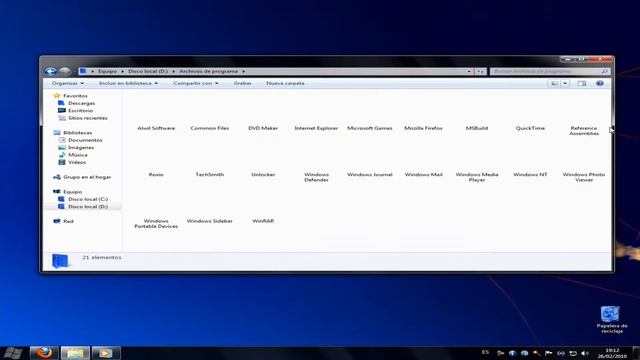Click the change view icon

coord(554,83)
